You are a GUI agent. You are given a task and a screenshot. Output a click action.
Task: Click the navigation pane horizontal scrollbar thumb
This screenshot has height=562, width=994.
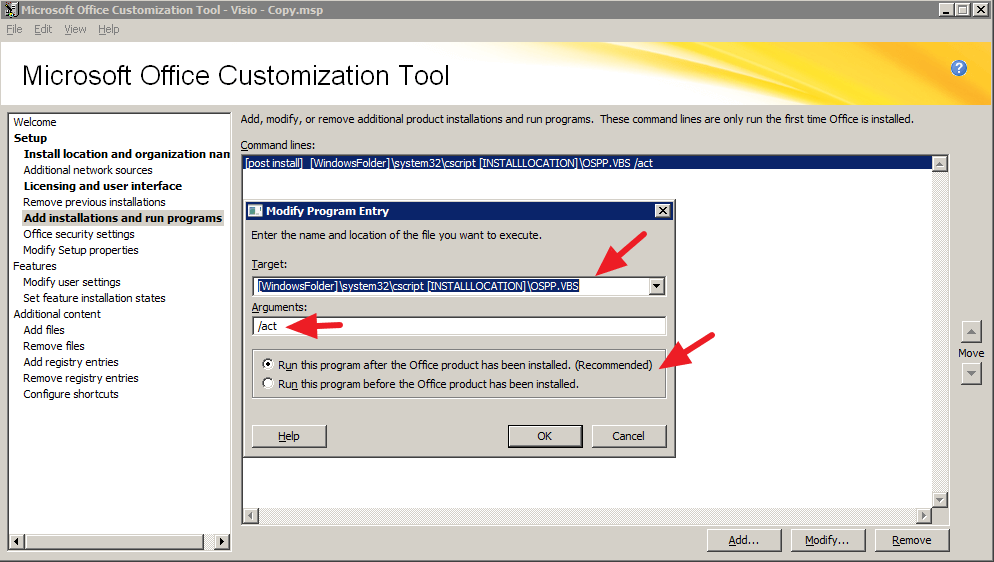coord(115,542)
